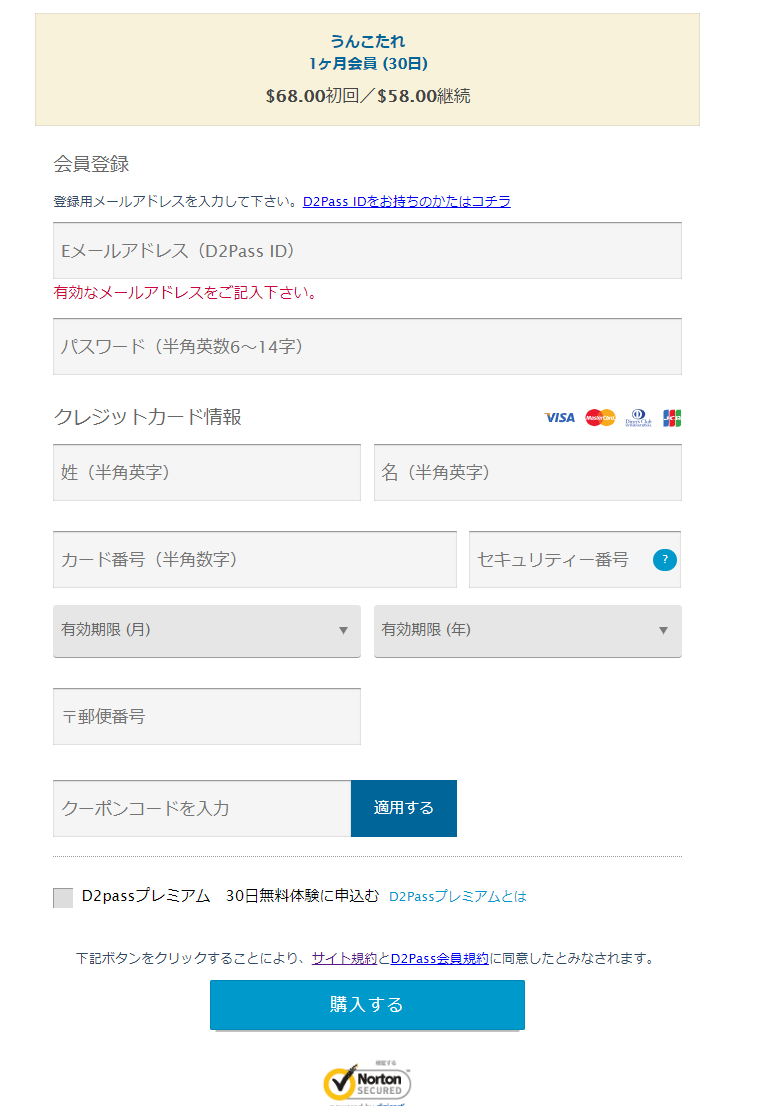Click the Norton Secured seal

click(x=367, y=1082)
